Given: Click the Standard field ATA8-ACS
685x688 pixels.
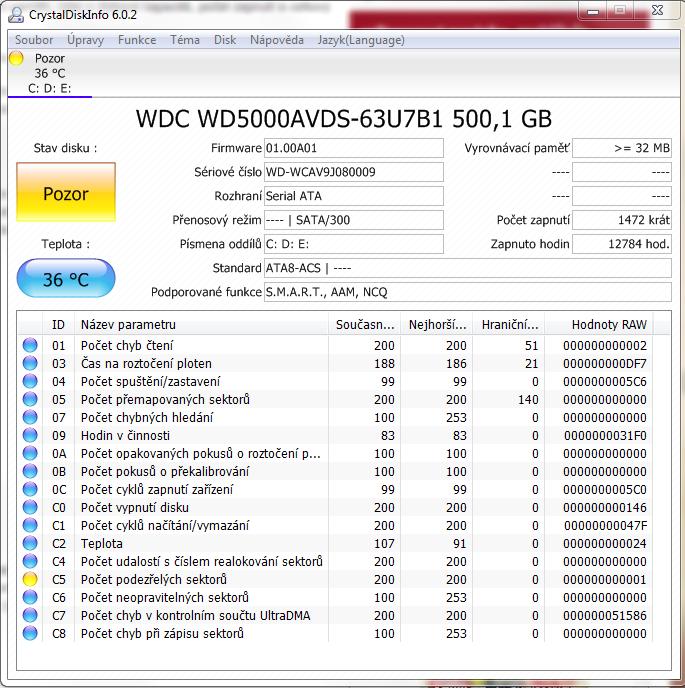Looking at the screenshot, I should click(x=468, y=268).
